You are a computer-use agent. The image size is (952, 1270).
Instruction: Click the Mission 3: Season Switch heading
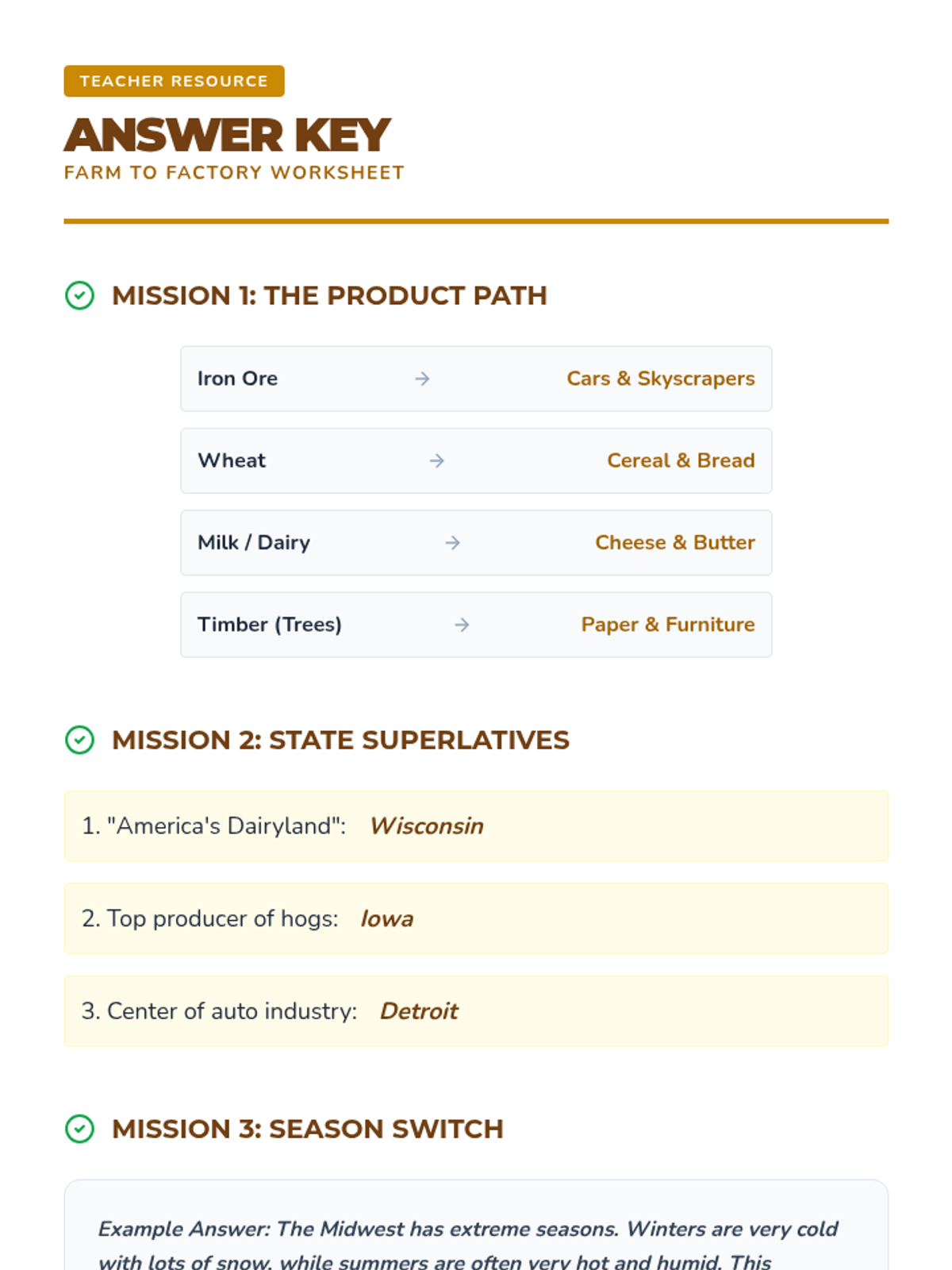point(307,1129)
